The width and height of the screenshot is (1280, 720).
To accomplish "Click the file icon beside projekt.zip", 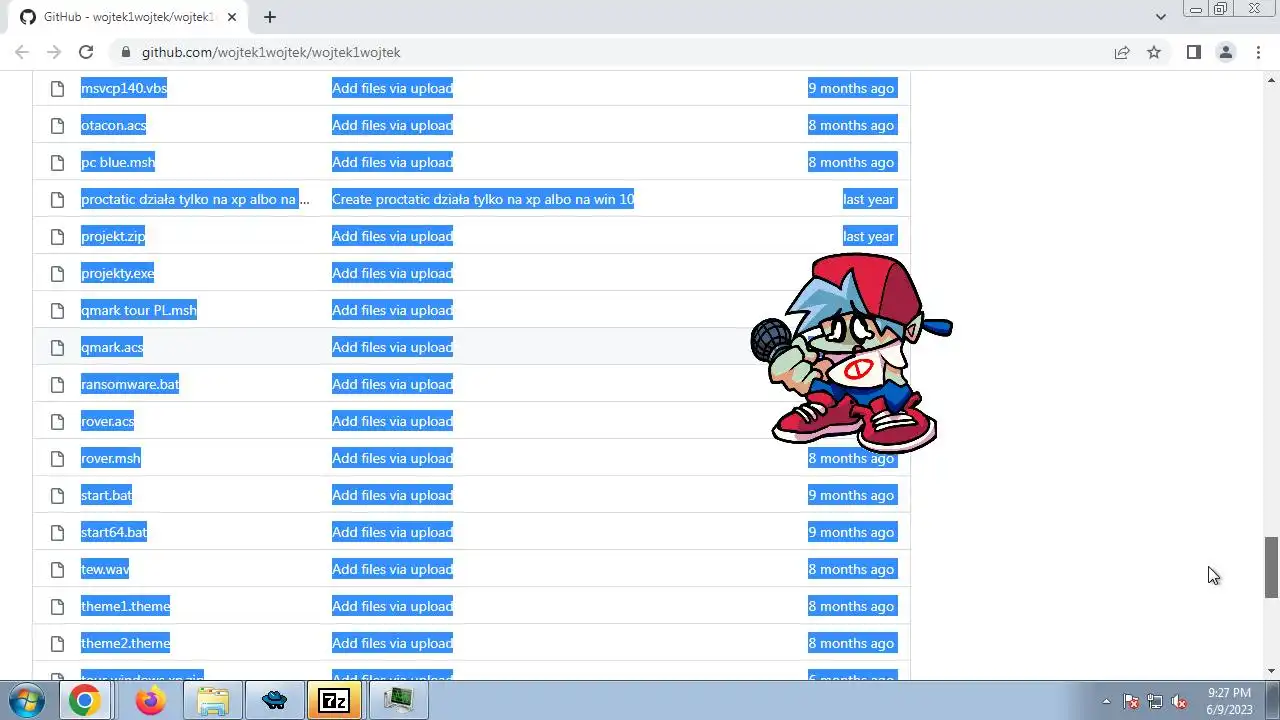I will click(x=58, y=236).
